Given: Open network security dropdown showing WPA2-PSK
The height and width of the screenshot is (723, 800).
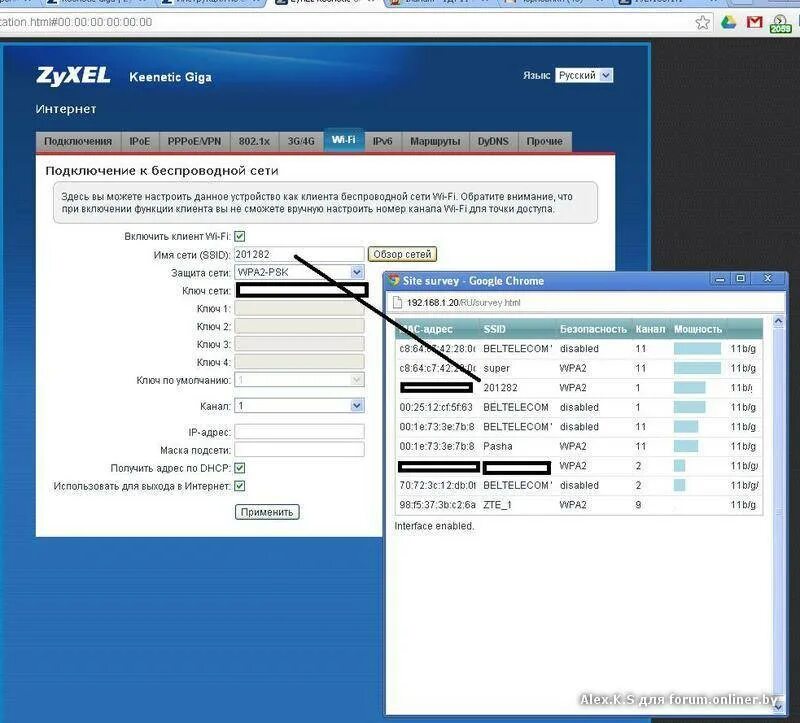Looking at the screenshot, I should click(299, 272).
